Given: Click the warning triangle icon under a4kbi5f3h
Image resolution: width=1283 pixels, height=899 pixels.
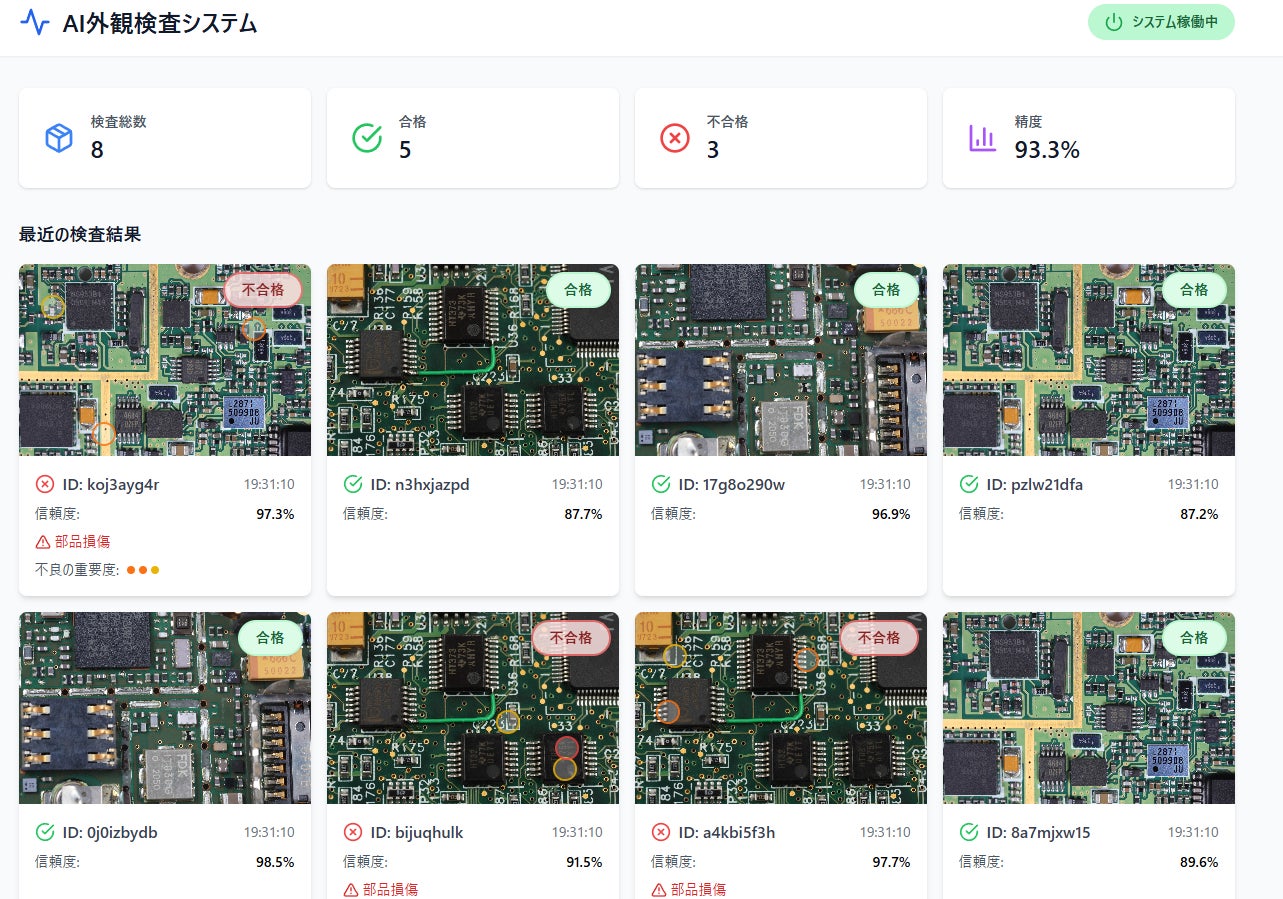Looking at the screenshot, I should pyautogui.click(x=659, y=890).
